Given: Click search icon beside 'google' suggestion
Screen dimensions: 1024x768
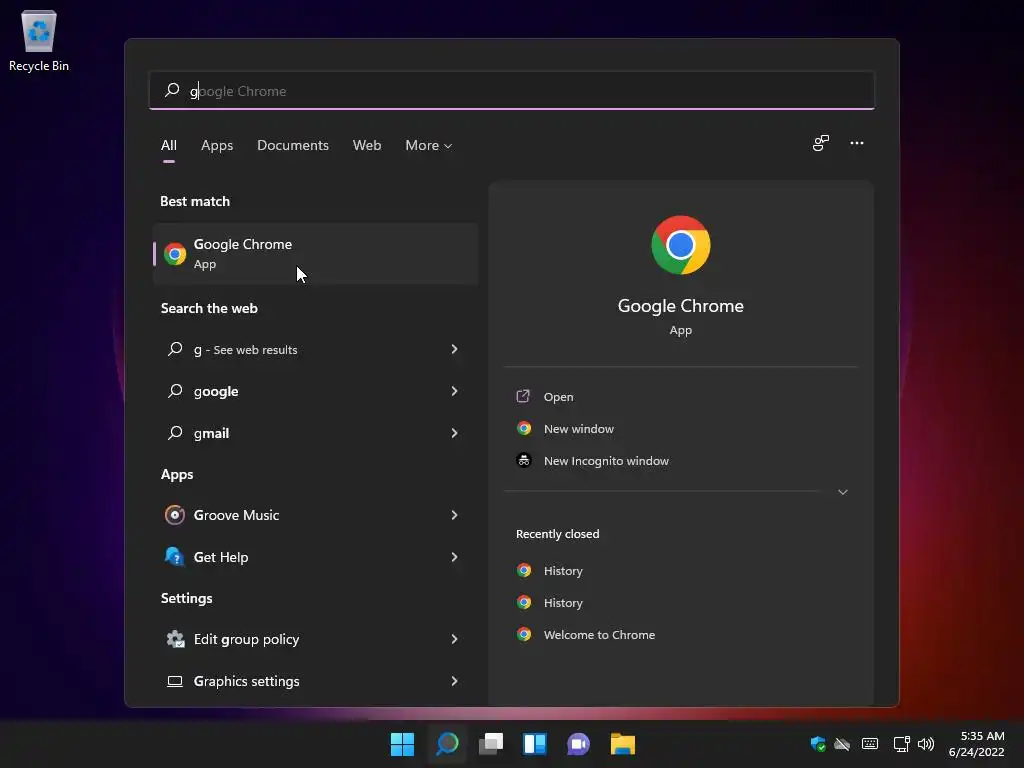Looking at the screenshot, I should pos(175,391).
